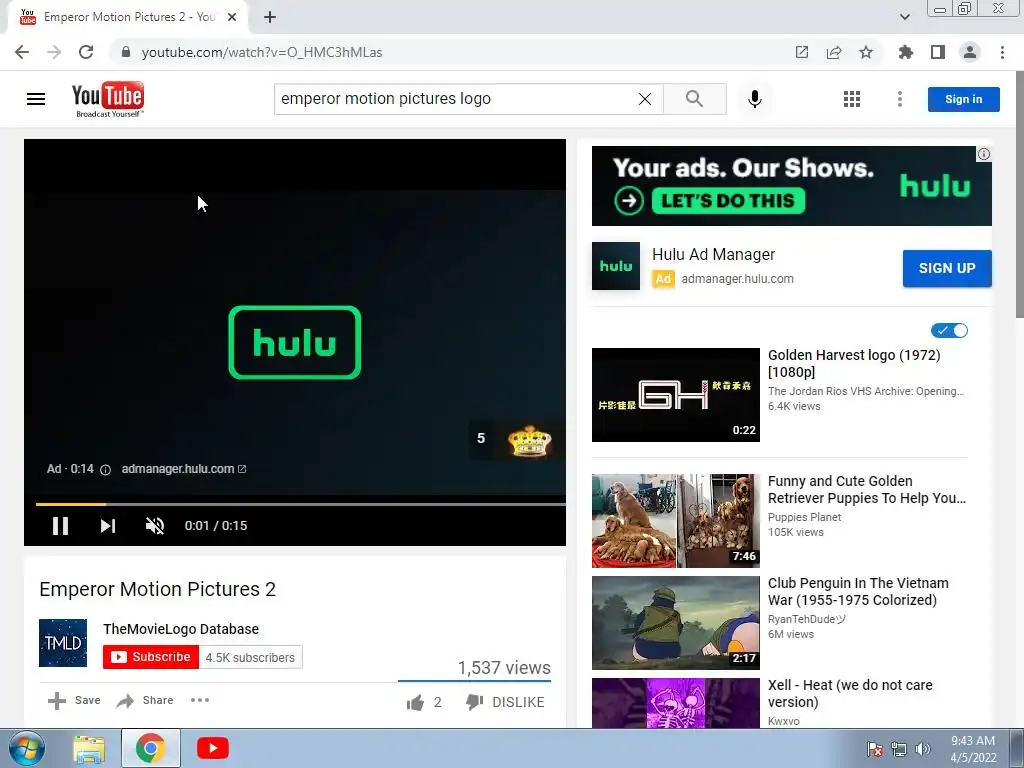Unmute the video player sound
The width and height of the screenshot is (1024, 768).
tap(155, 526)
